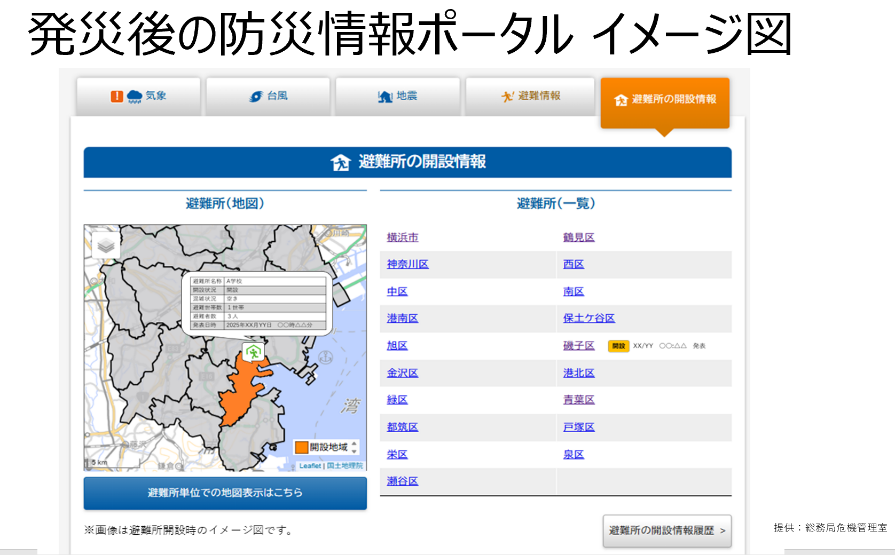Viewport: 895px width, 555px height.
Task: Click the 瀬谷区 link
Action: pos(402,481)
